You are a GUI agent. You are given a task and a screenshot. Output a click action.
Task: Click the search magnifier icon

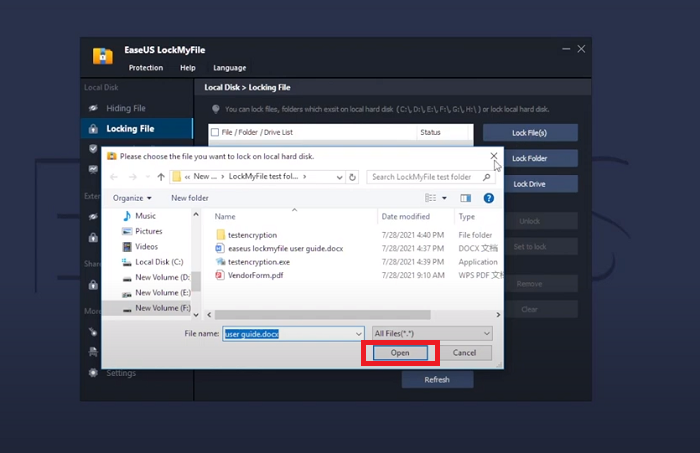[x=487, y=177]
